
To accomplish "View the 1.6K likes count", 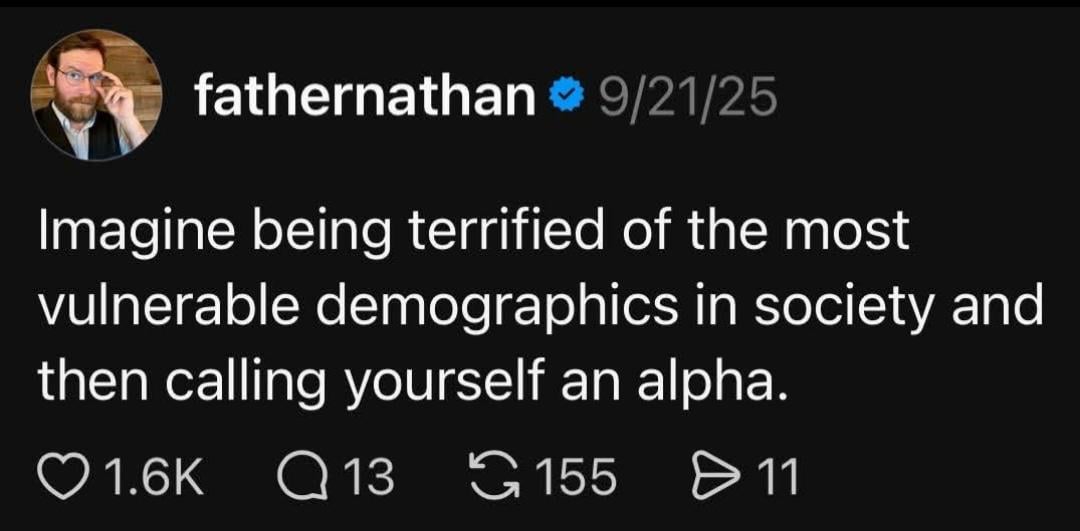I will pyautogui.click(x=153, y=478).
